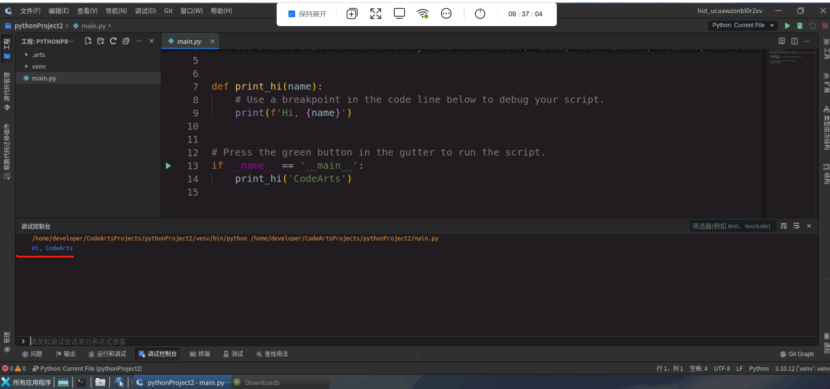Close the debug console panel
This screenshot has width=830, height=389.
pos(809,226)
